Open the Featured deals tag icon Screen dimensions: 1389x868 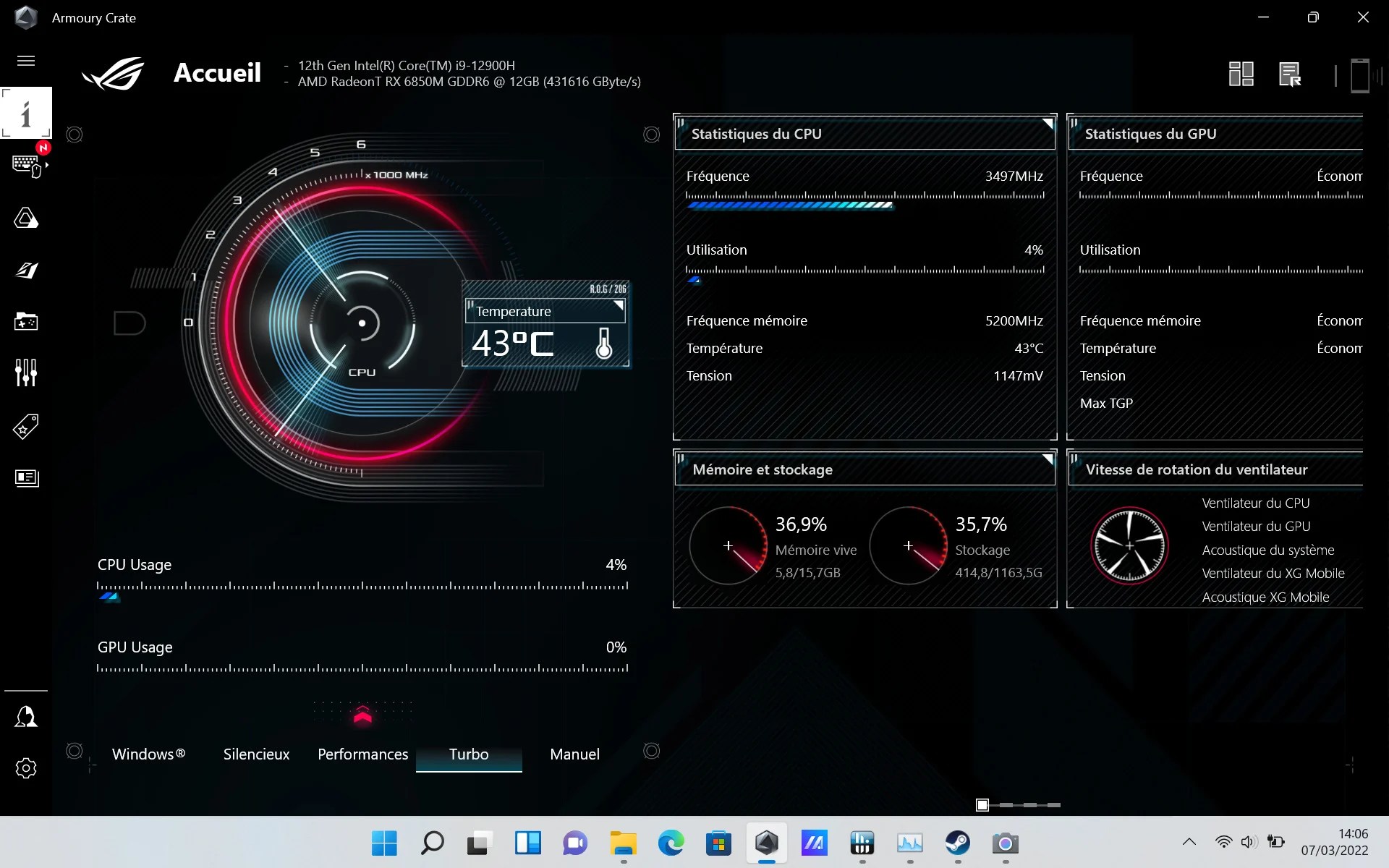pyautogui.click(x=26, y=426)
